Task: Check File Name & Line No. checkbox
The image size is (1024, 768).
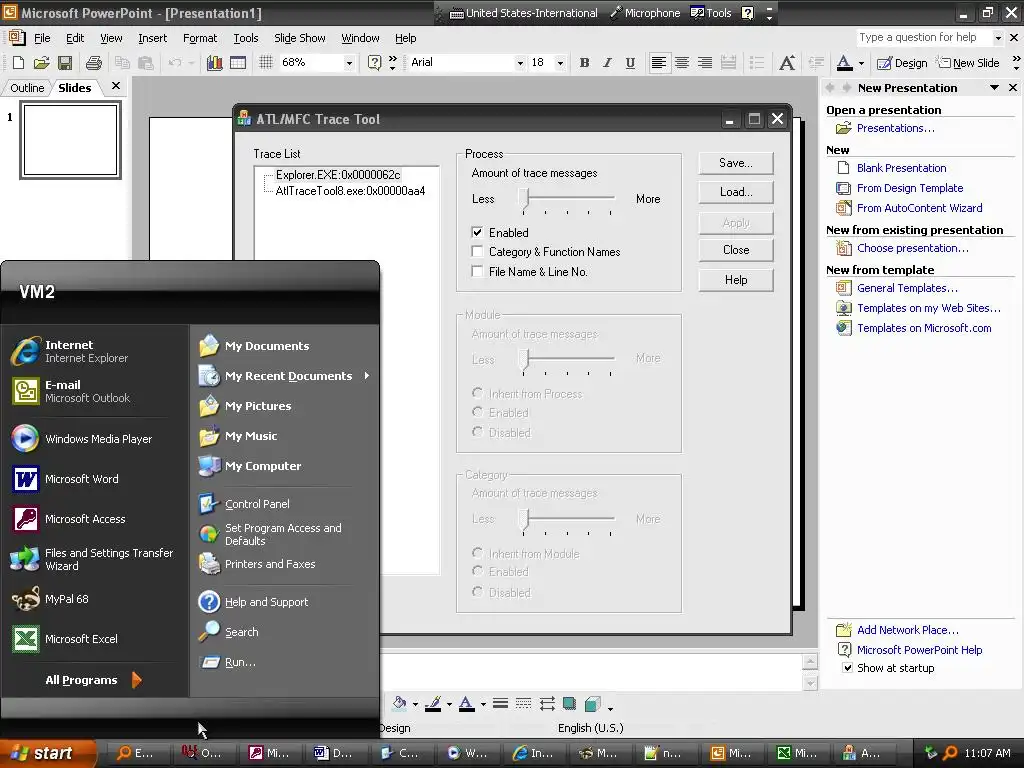Action: point(477,271)
